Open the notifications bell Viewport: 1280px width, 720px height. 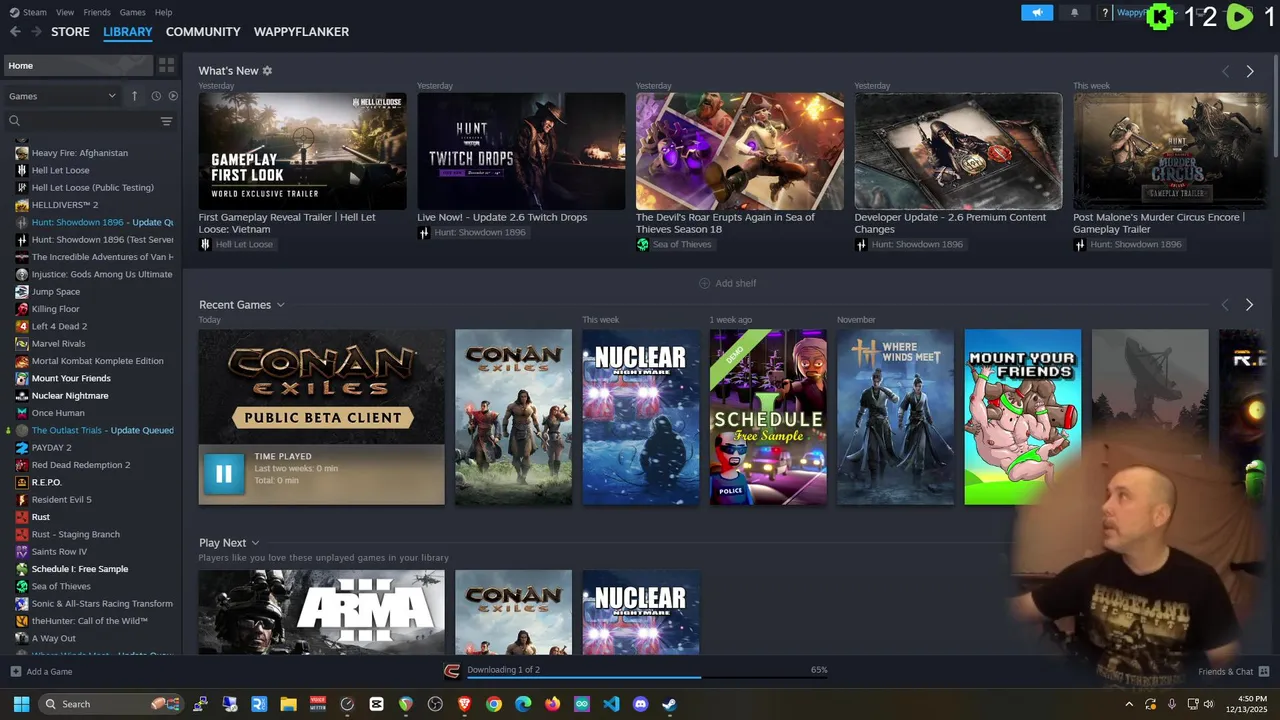coord(1075,13)
